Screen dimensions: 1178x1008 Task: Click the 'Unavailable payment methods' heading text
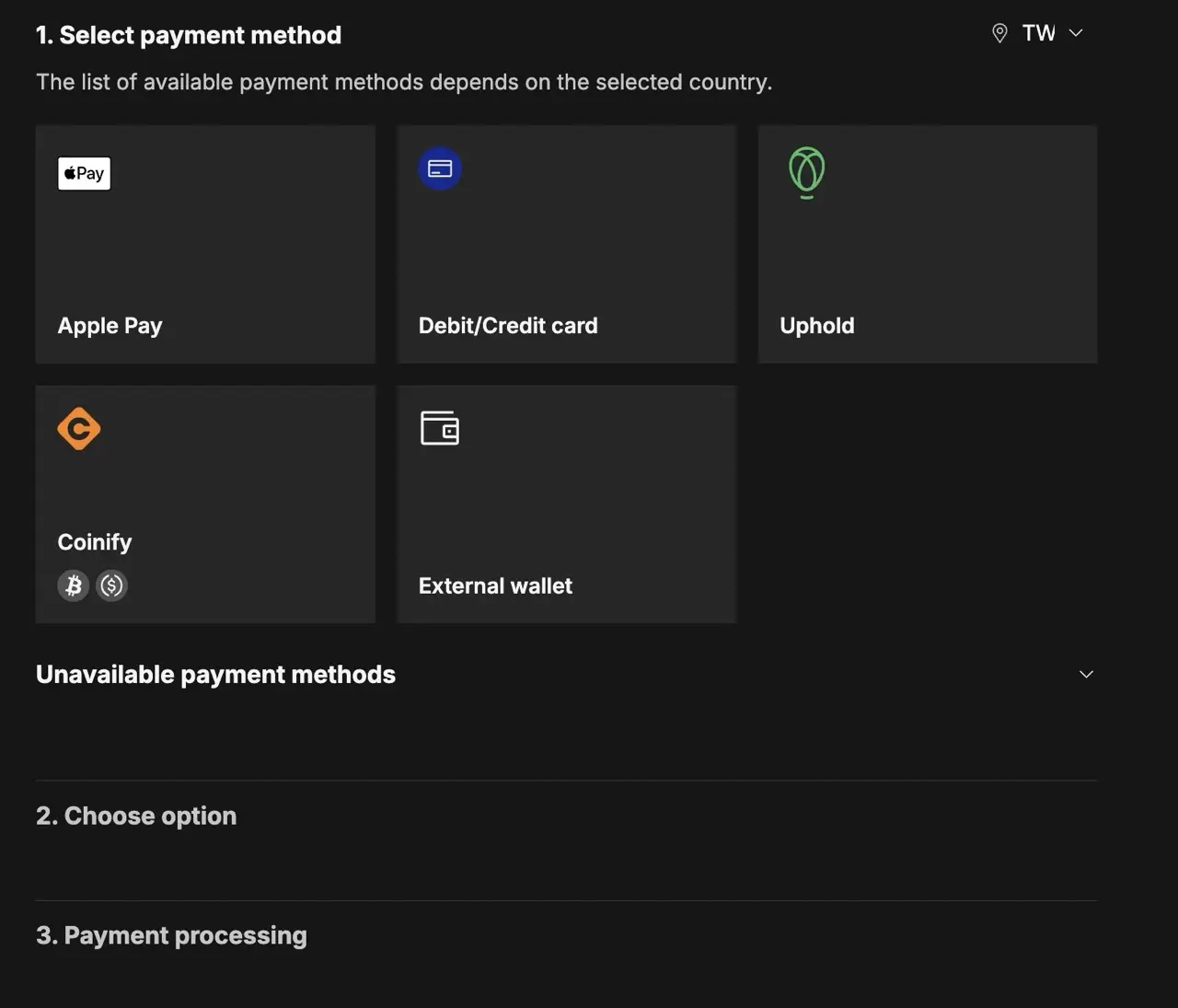point(215,675)
